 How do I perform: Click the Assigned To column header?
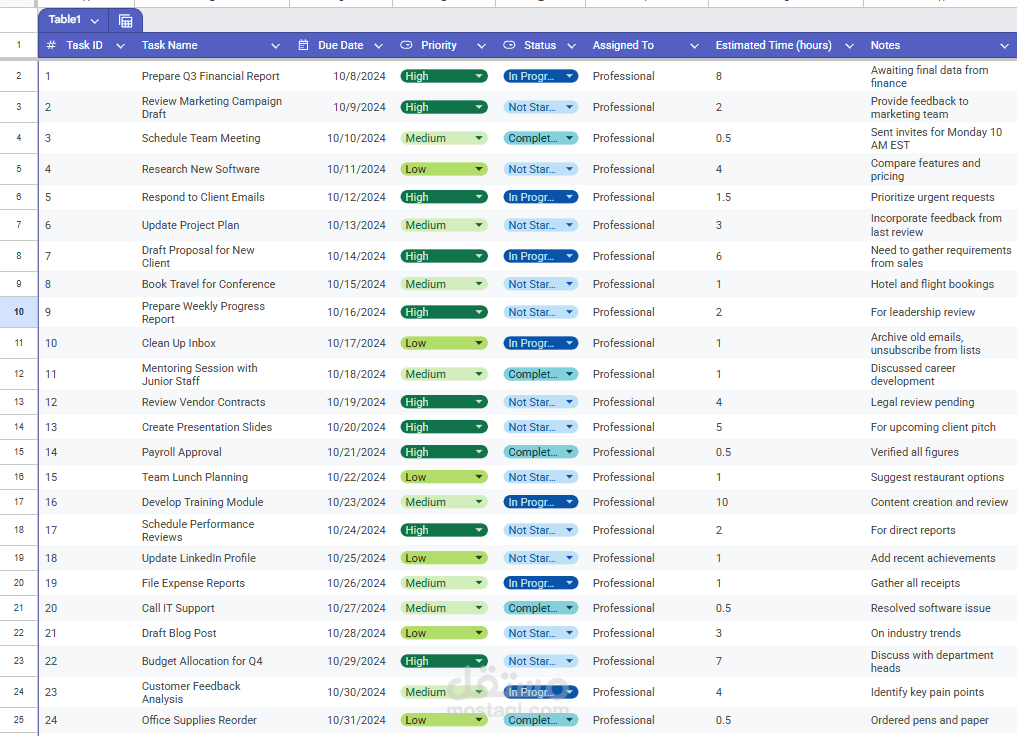(623, 45)
